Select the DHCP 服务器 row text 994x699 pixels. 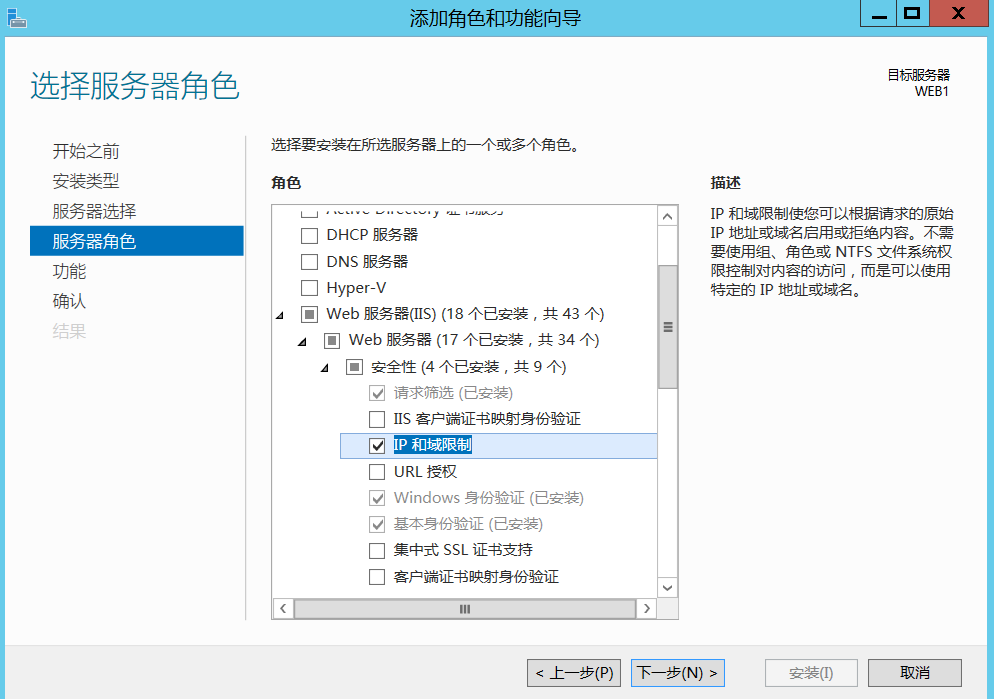coord(372,235)
